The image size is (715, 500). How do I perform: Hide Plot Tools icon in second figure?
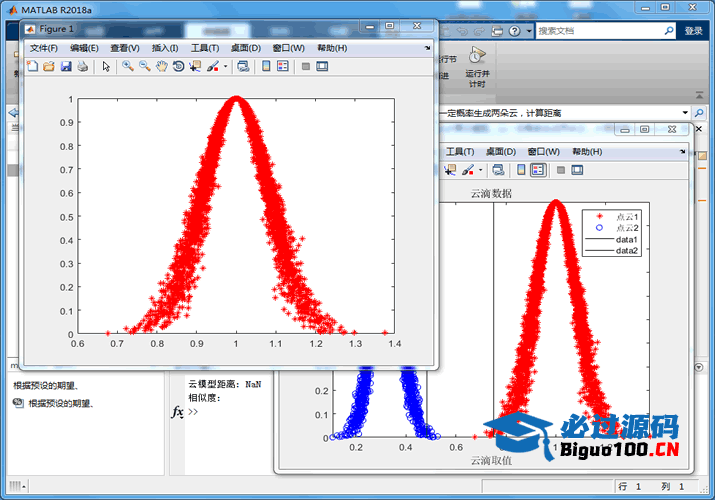pyautogui.click(x=561, y=170)
